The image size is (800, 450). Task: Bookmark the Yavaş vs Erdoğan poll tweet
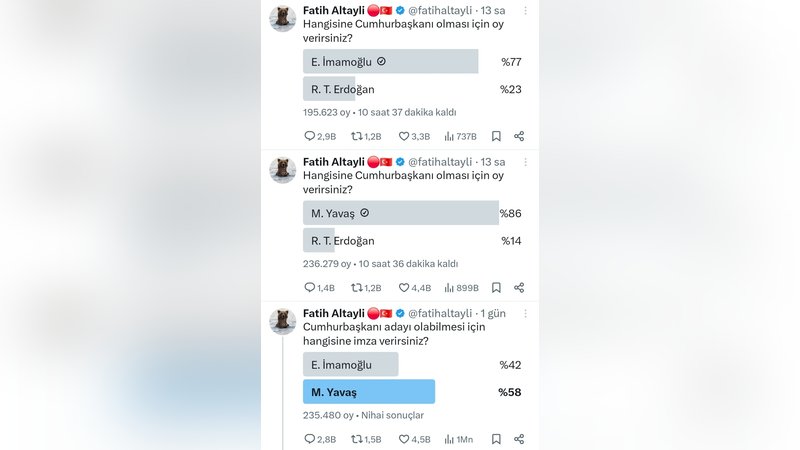click(496, 287)
